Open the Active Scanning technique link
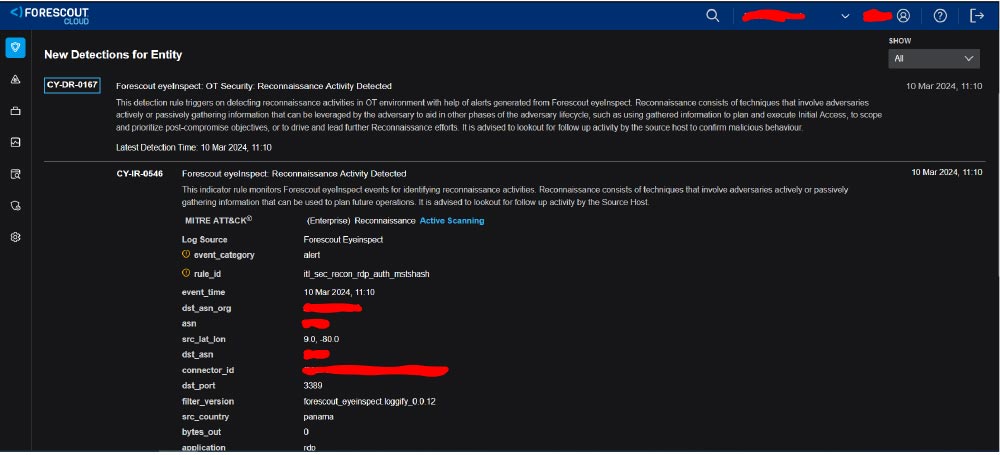Image resolution: width=1000 pixels, height=455 pixels. pos(451,220)
